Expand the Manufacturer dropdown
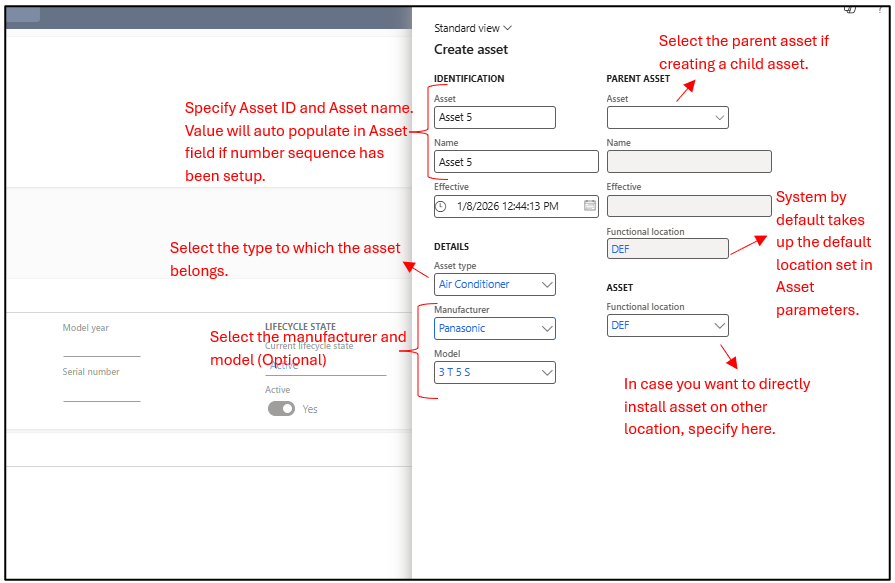The height and width of the screenshot is (583, 895). 547,328
